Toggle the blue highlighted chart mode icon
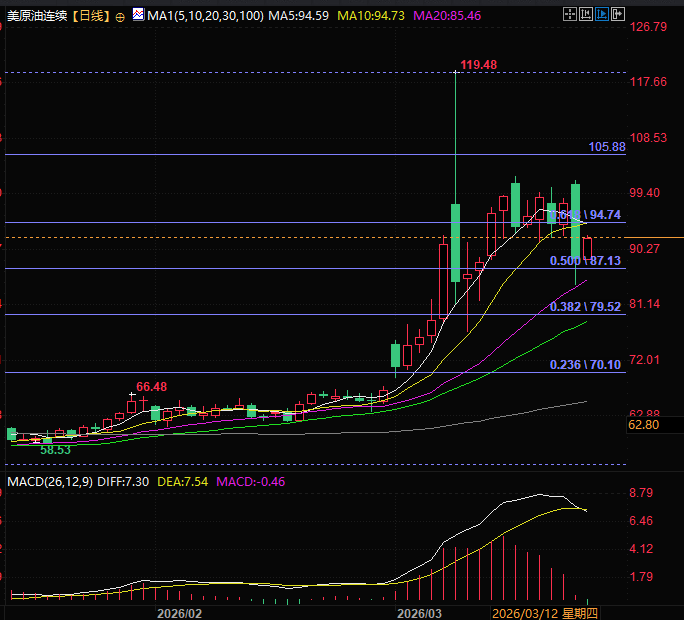This screenshot has width=684, height=620. (602, 14)
